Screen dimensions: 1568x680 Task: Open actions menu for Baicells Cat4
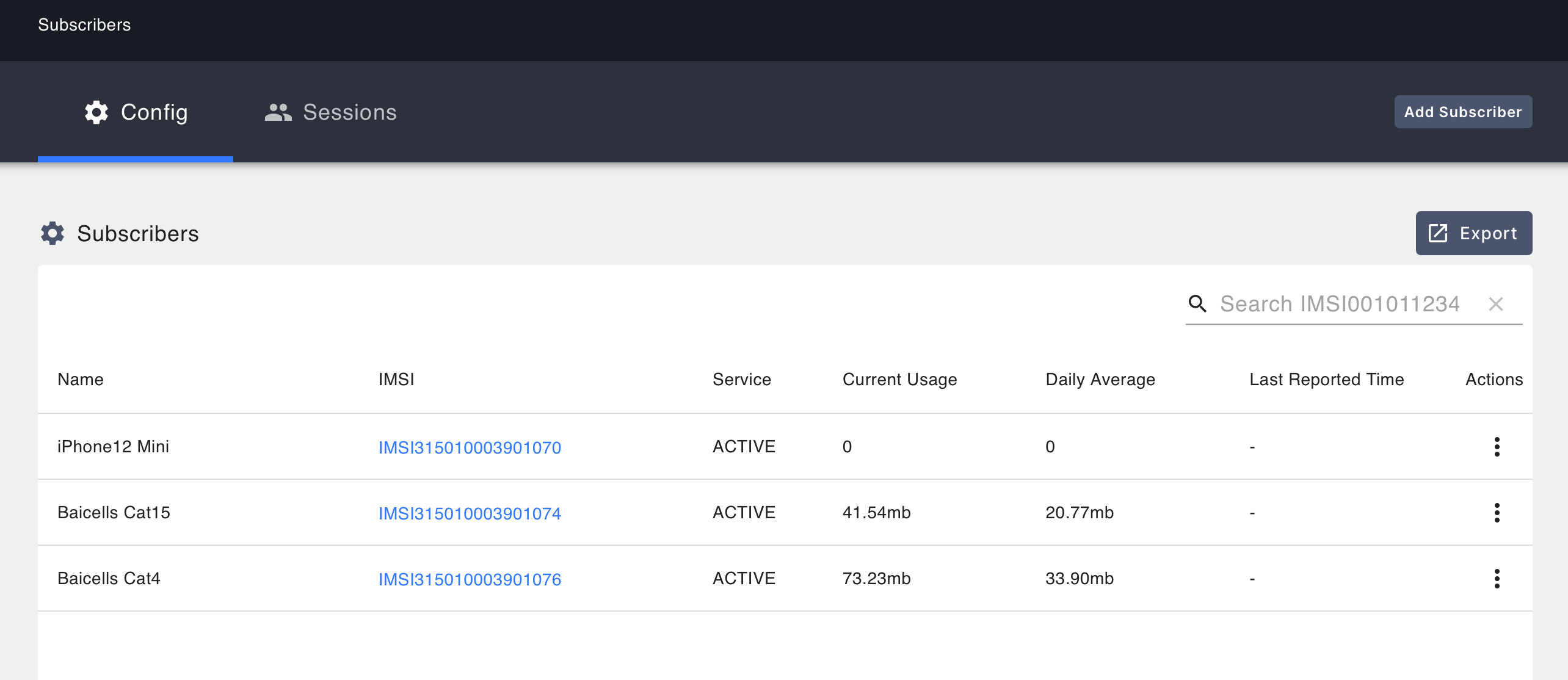pos(1497,579)
